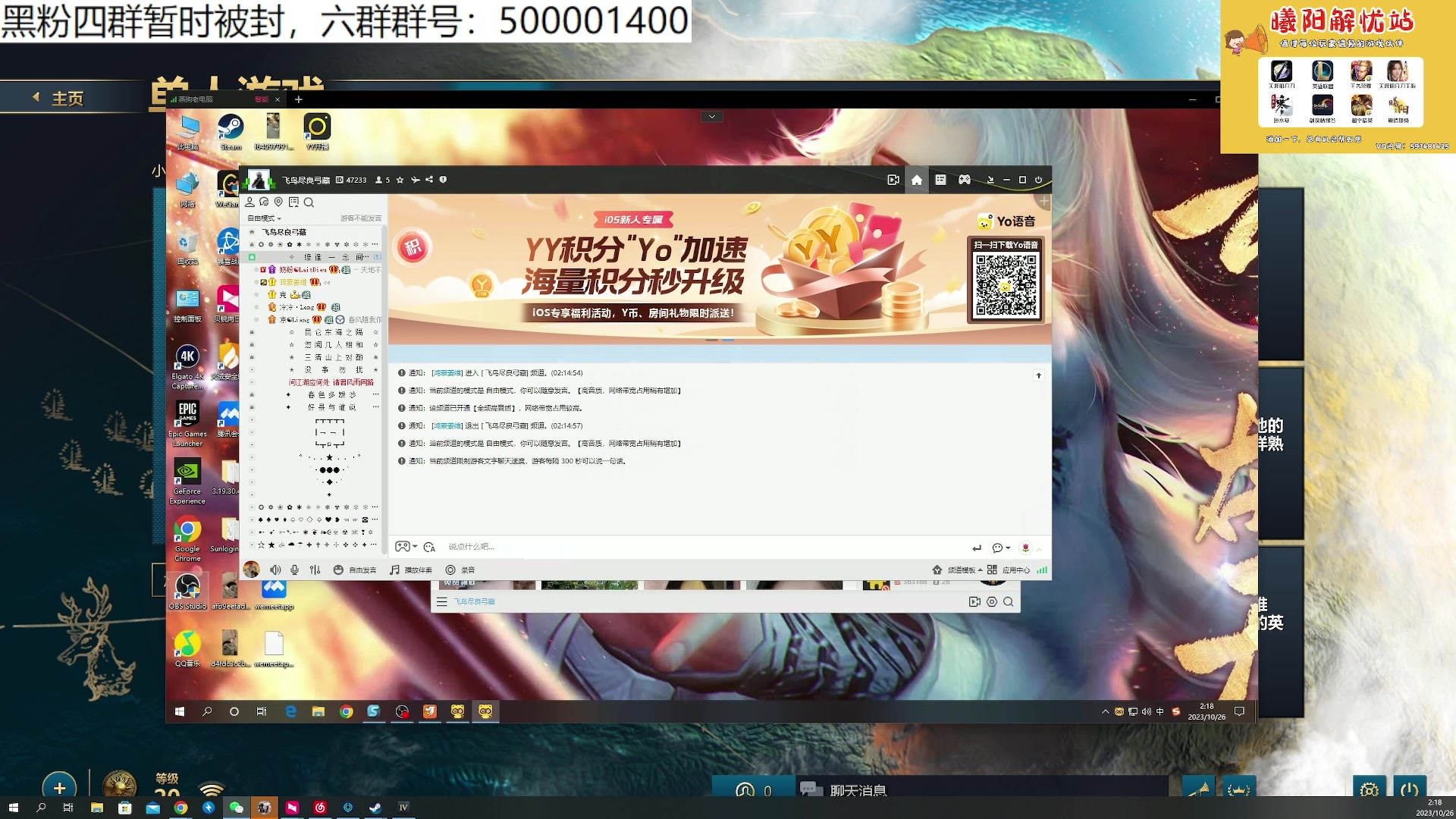This screenshot has height=819, width=1456.
Task: Open the 自由模式 mode dropdown
Action: click(265, 218)
